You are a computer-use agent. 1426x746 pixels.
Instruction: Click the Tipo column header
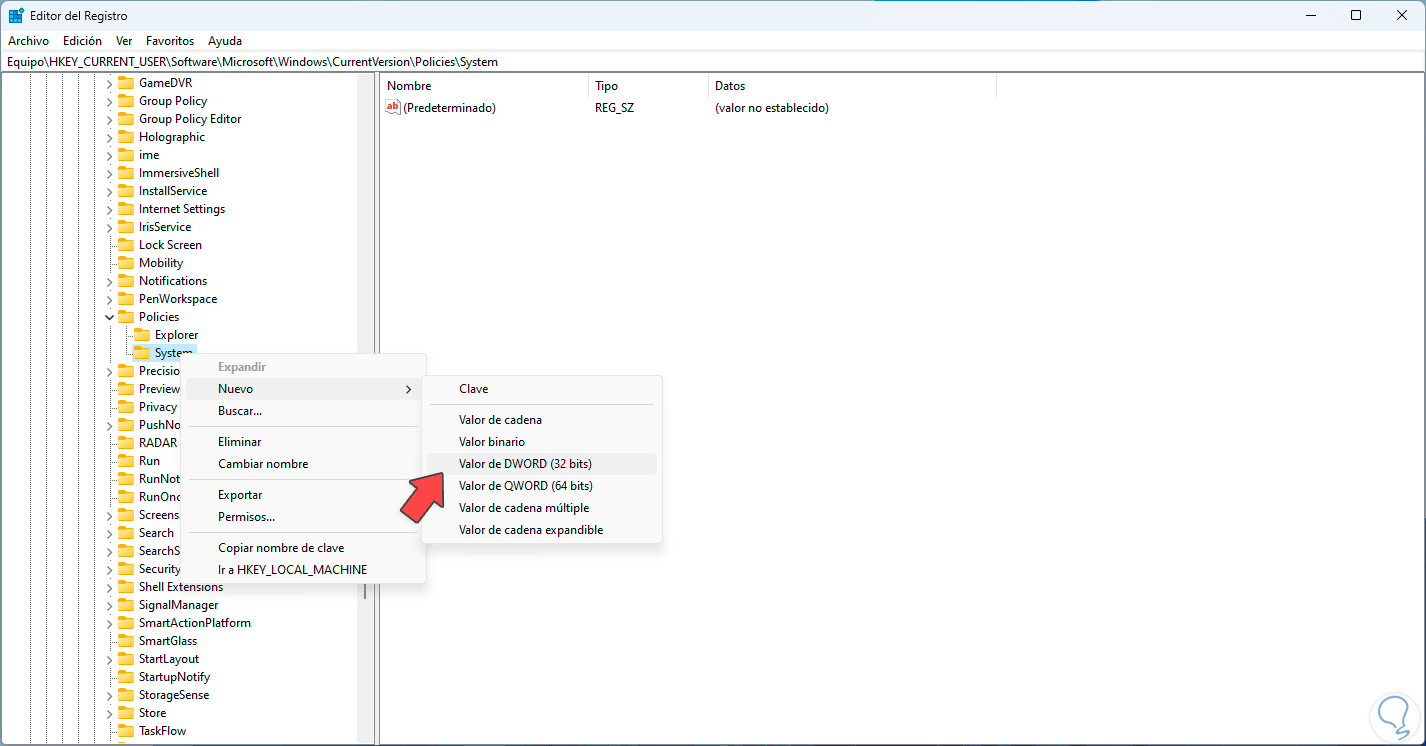point(648,86)
